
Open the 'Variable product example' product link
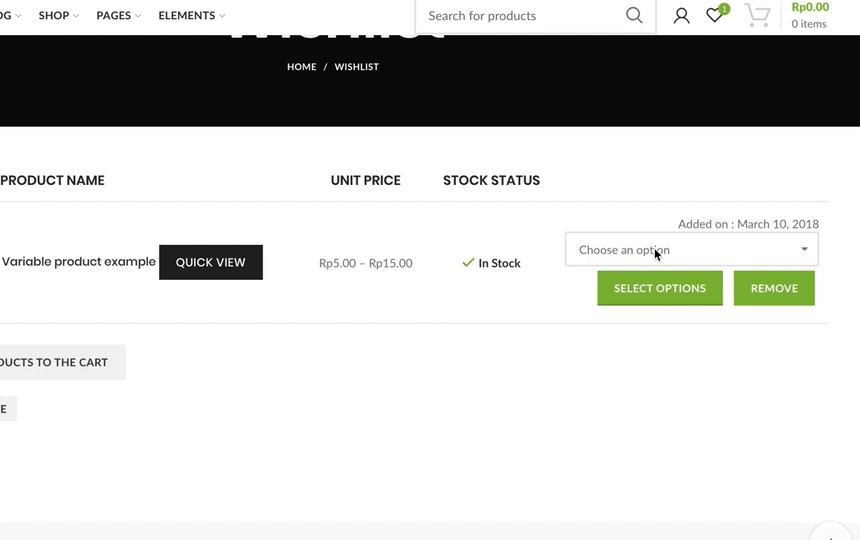click(79, 262)
